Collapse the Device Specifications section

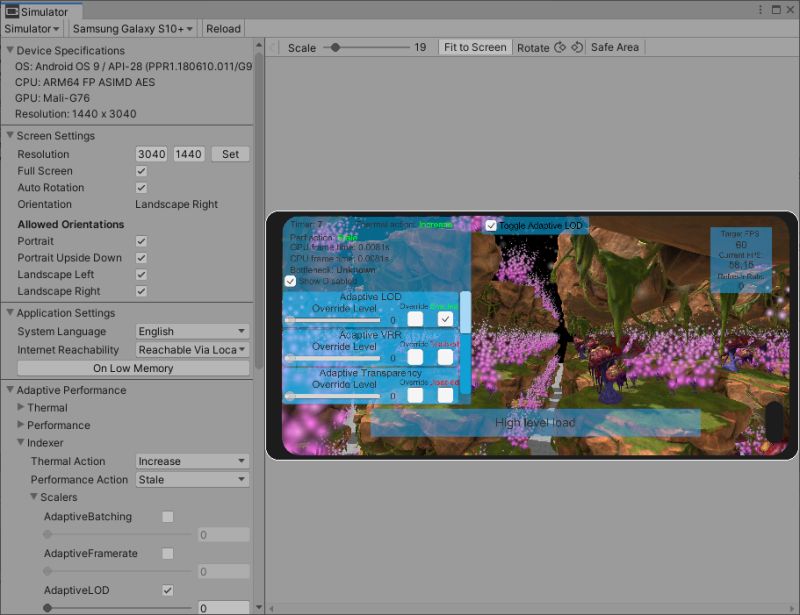[x=10, y=50]
